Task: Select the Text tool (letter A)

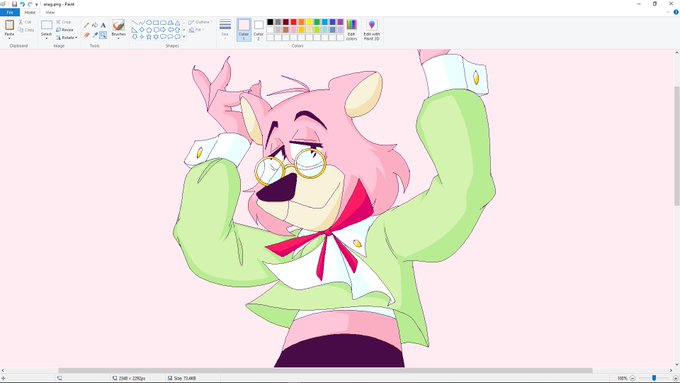Action: tap(103, 25)
